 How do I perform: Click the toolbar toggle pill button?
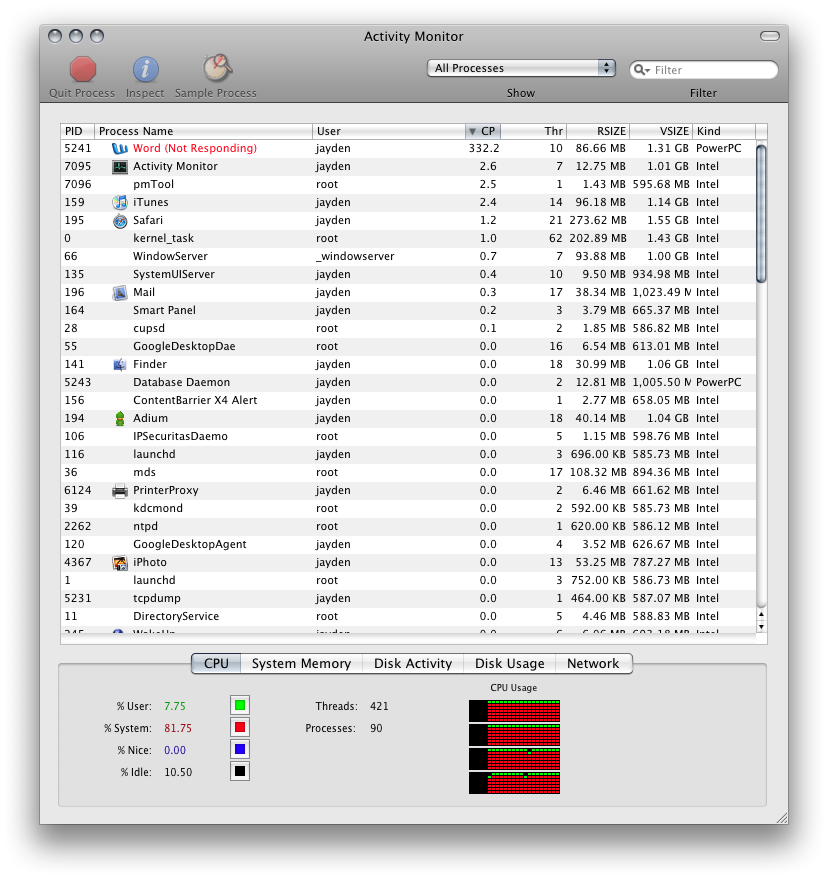click(x=770, y=36)
